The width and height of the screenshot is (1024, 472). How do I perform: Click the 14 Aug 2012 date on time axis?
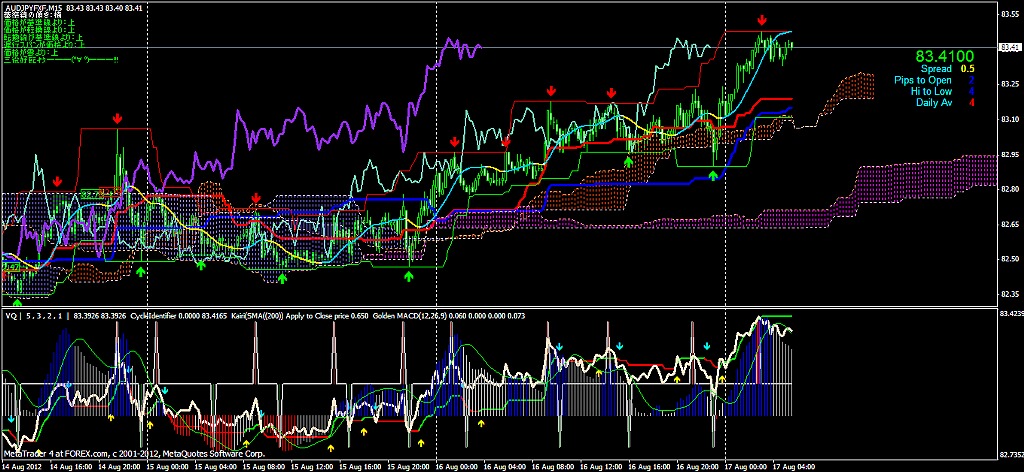coord(22,466)
